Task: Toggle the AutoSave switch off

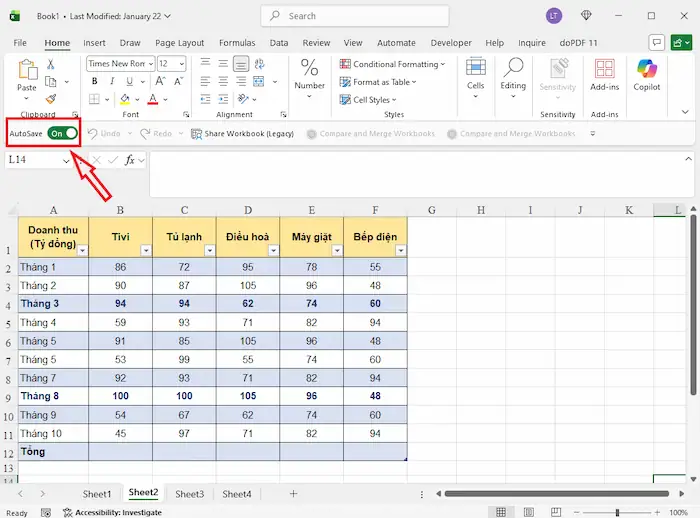Action: [x=63, y=133]
